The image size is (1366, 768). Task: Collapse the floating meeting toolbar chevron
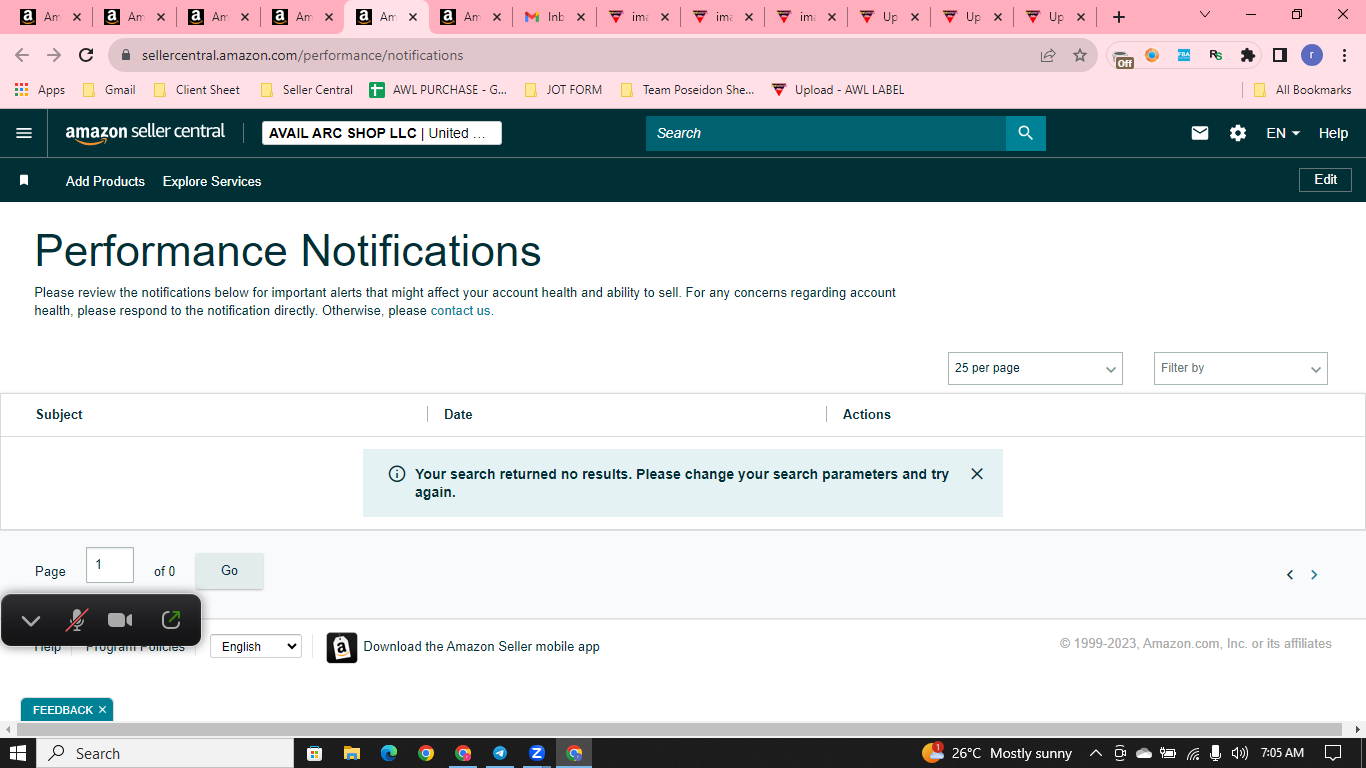(x=31, y=621)
